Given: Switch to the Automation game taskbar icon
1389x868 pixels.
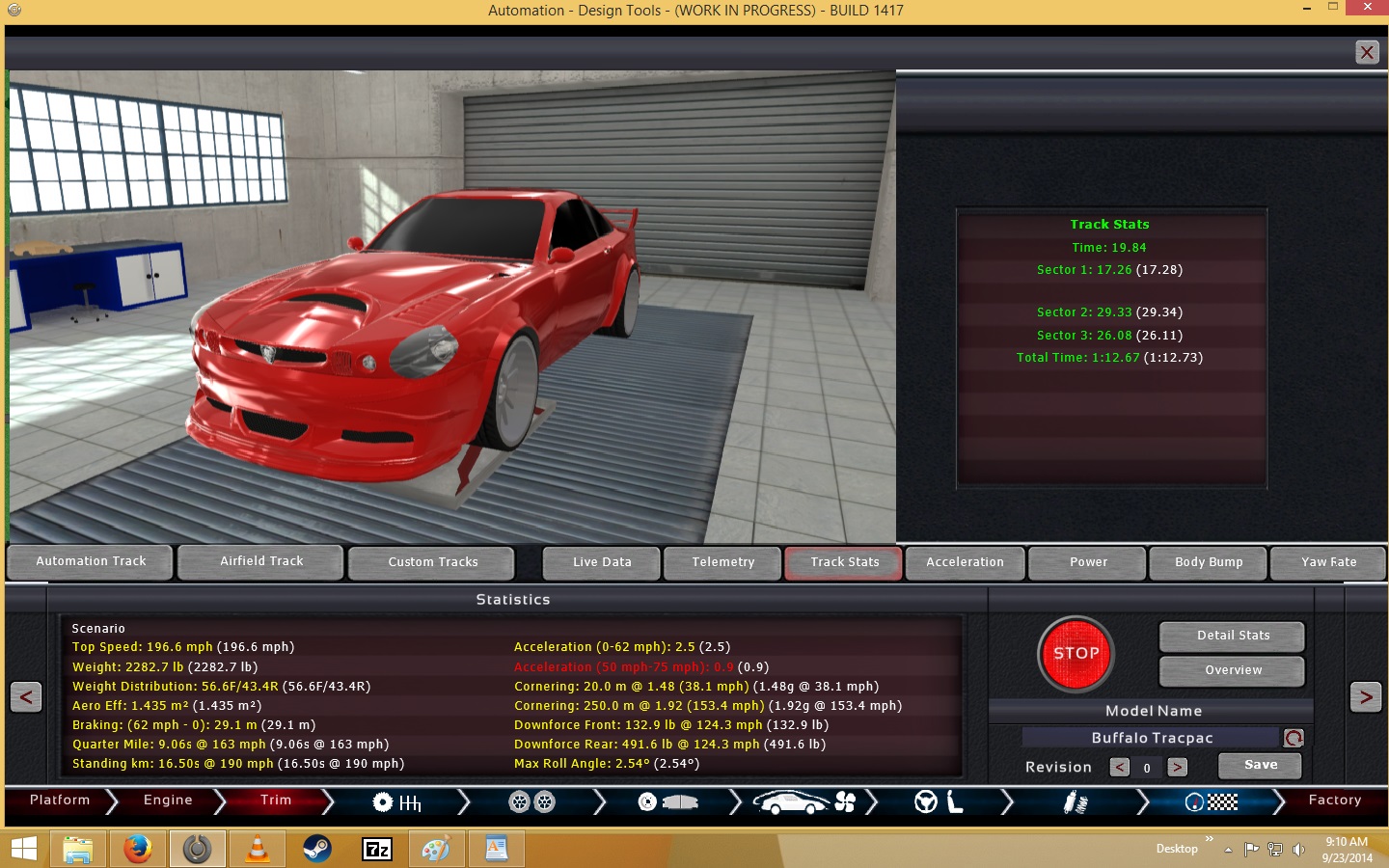Looking at the screenshot, I should tap(197, 849).
